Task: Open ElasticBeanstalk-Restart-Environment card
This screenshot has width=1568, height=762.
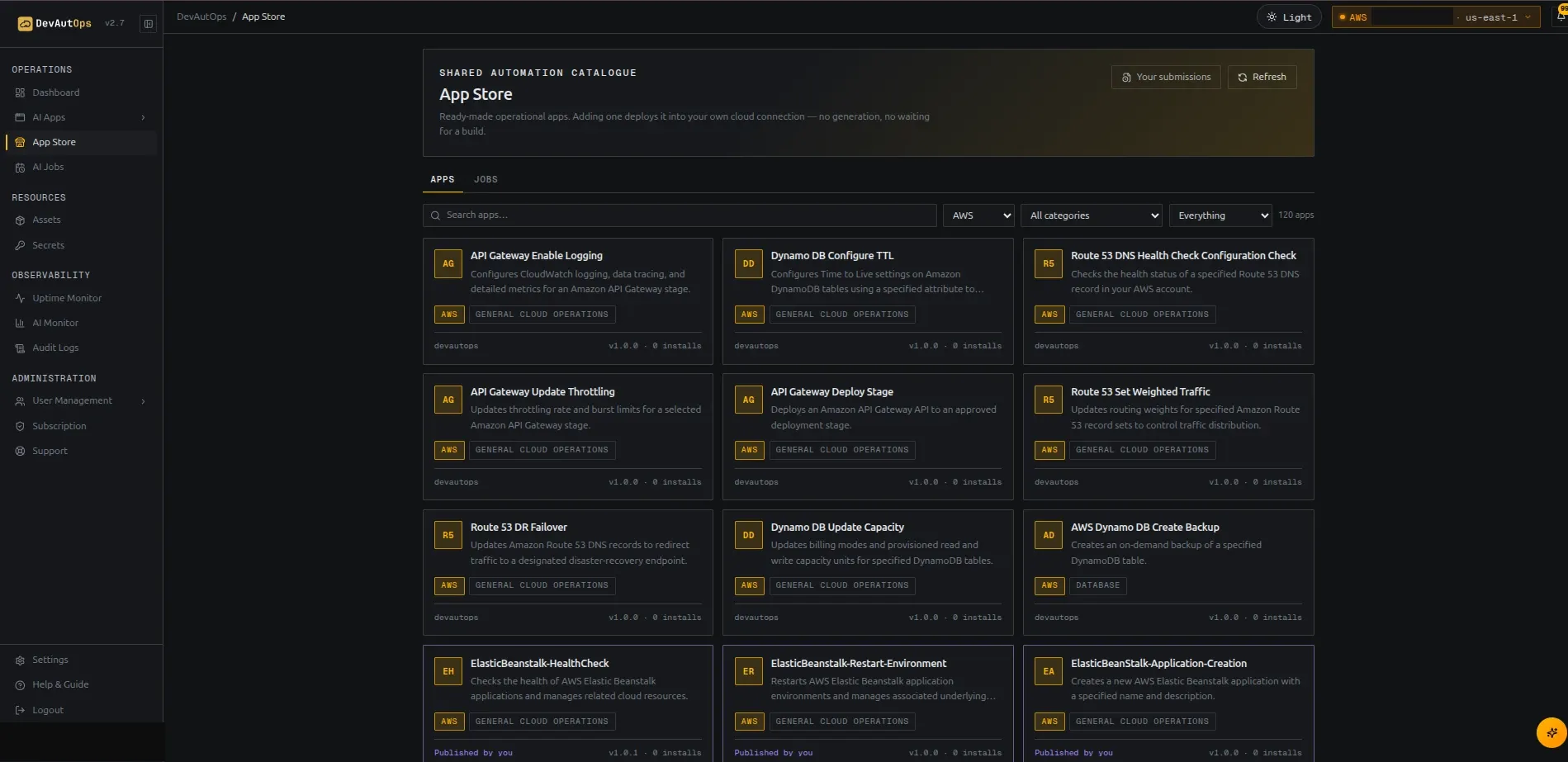Action: [x=868, y=703]
